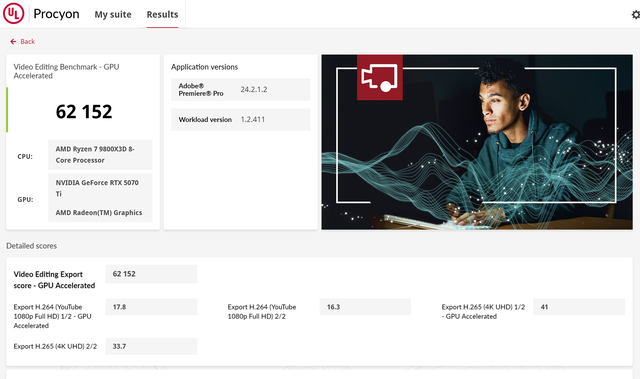
Task: Click the video editing camera icon
Action: (380, 77)
